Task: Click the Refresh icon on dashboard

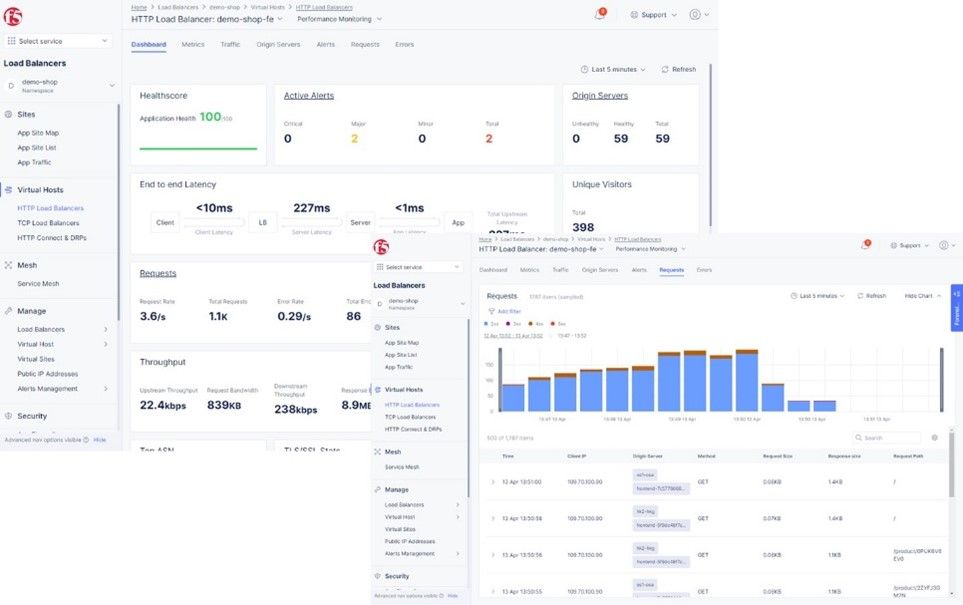Action: [x=665, y=69]
